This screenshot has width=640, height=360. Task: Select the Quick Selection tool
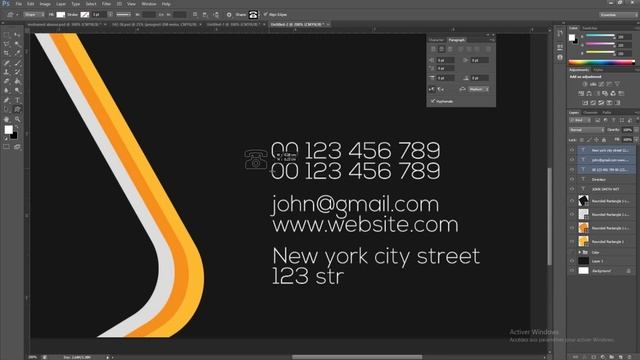[17, 44]
